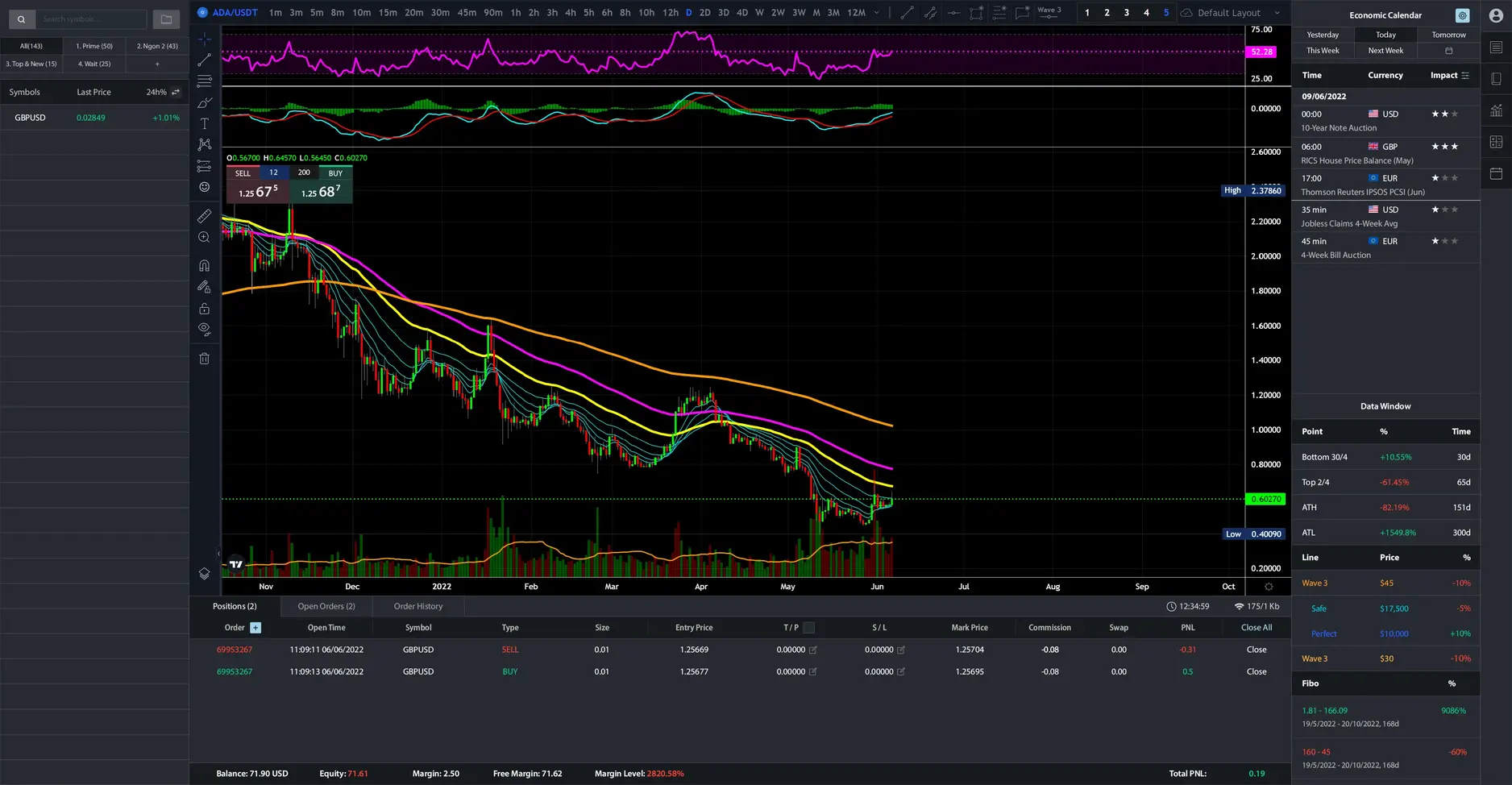Select the text annotation tool
The image size is (1512, 785).
(205, 123)
